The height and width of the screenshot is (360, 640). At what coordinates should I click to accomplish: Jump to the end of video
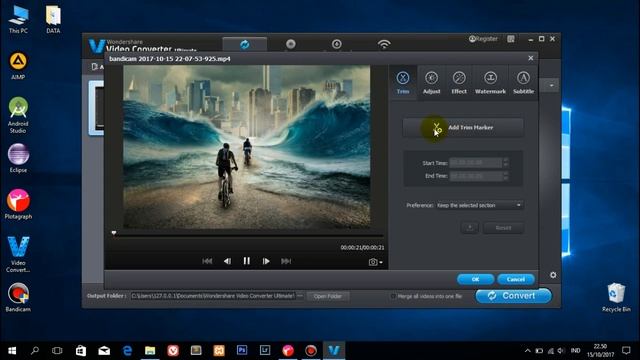pos(286,261)
